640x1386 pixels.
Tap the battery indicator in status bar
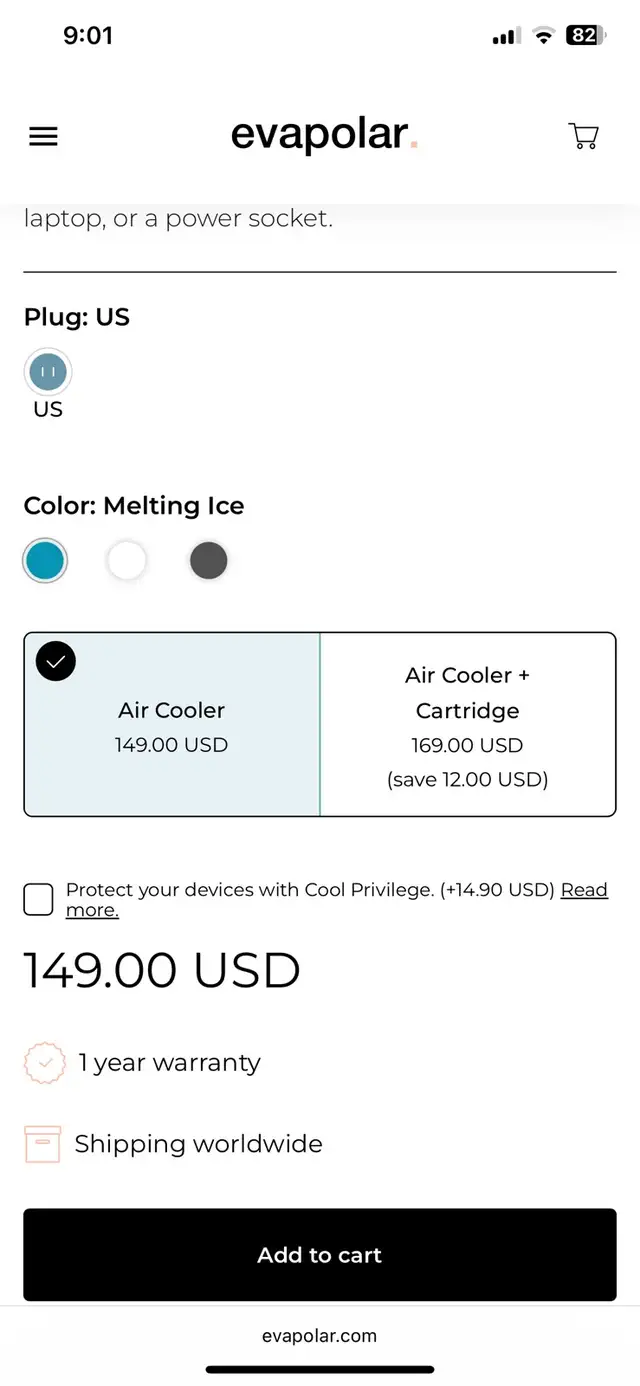(584, 36)
